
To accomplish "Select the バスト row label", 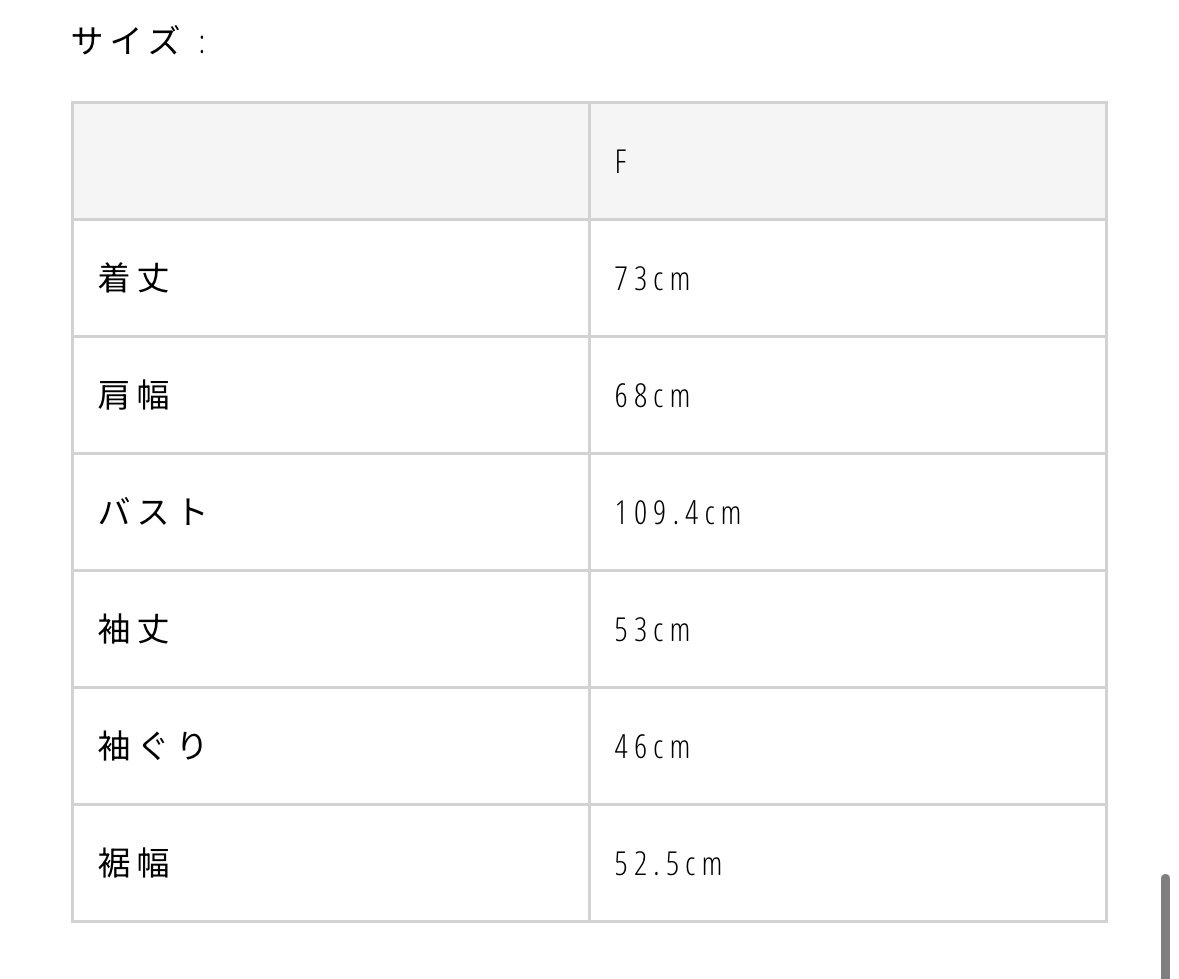I will point(153,512).
